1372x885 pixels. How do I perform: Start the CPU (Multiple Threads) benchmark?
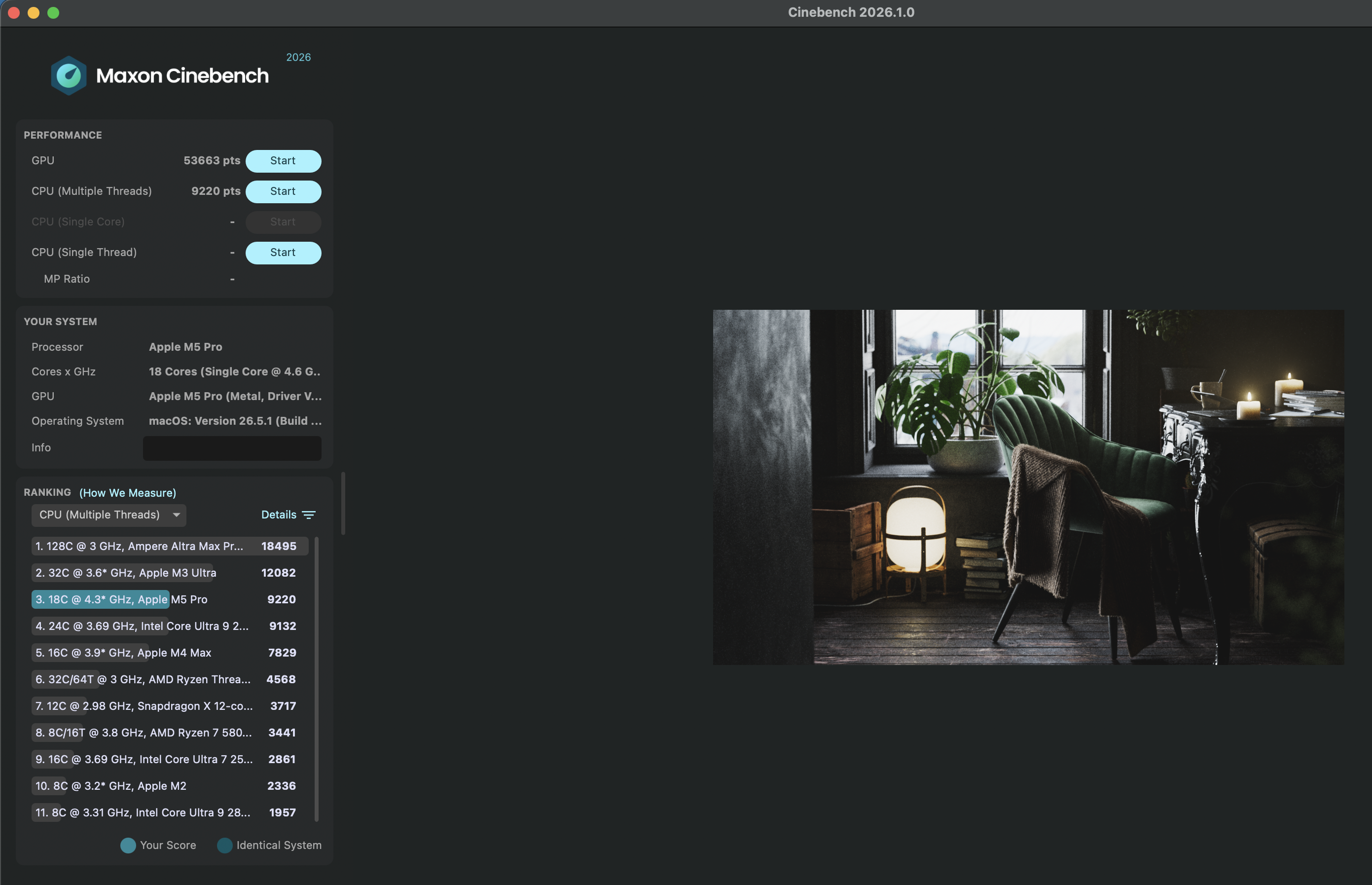click(x=283, y=191)
